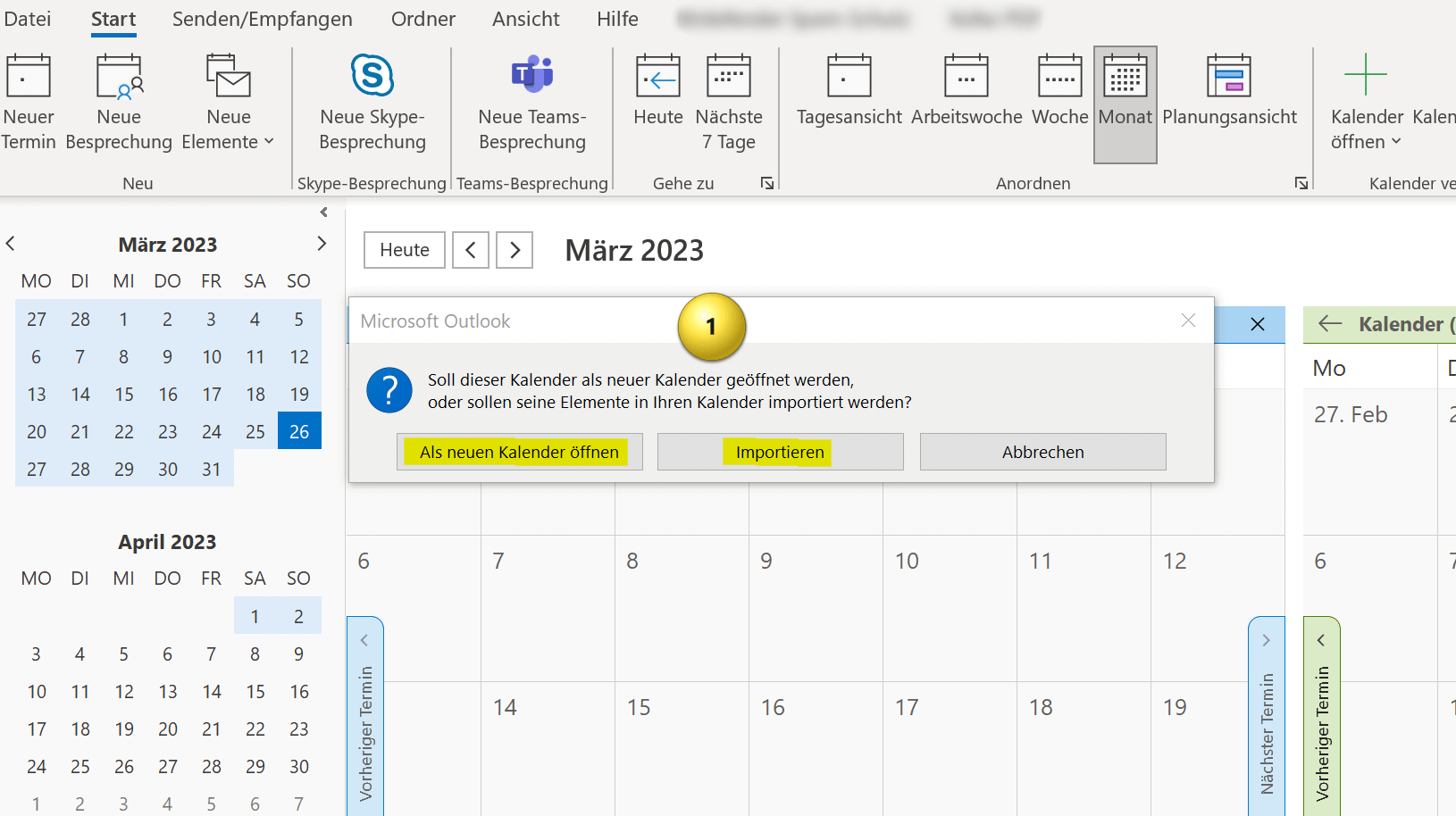This screenshot has width=1456, height=816.
Task: Start a Neue Teams-Besprechung
Action: (x=532, y=103)
